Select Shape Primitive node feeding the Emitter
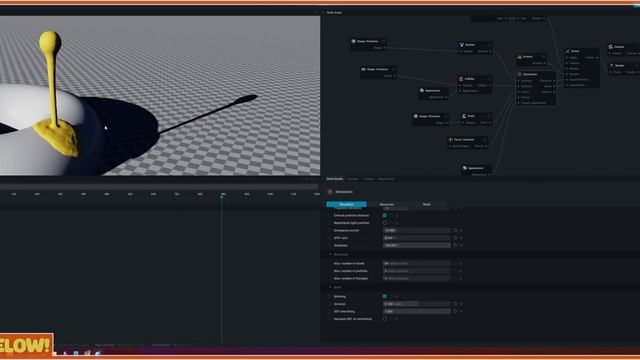The image size is (640, 360). pyautogui.click(x=368, y=44)
